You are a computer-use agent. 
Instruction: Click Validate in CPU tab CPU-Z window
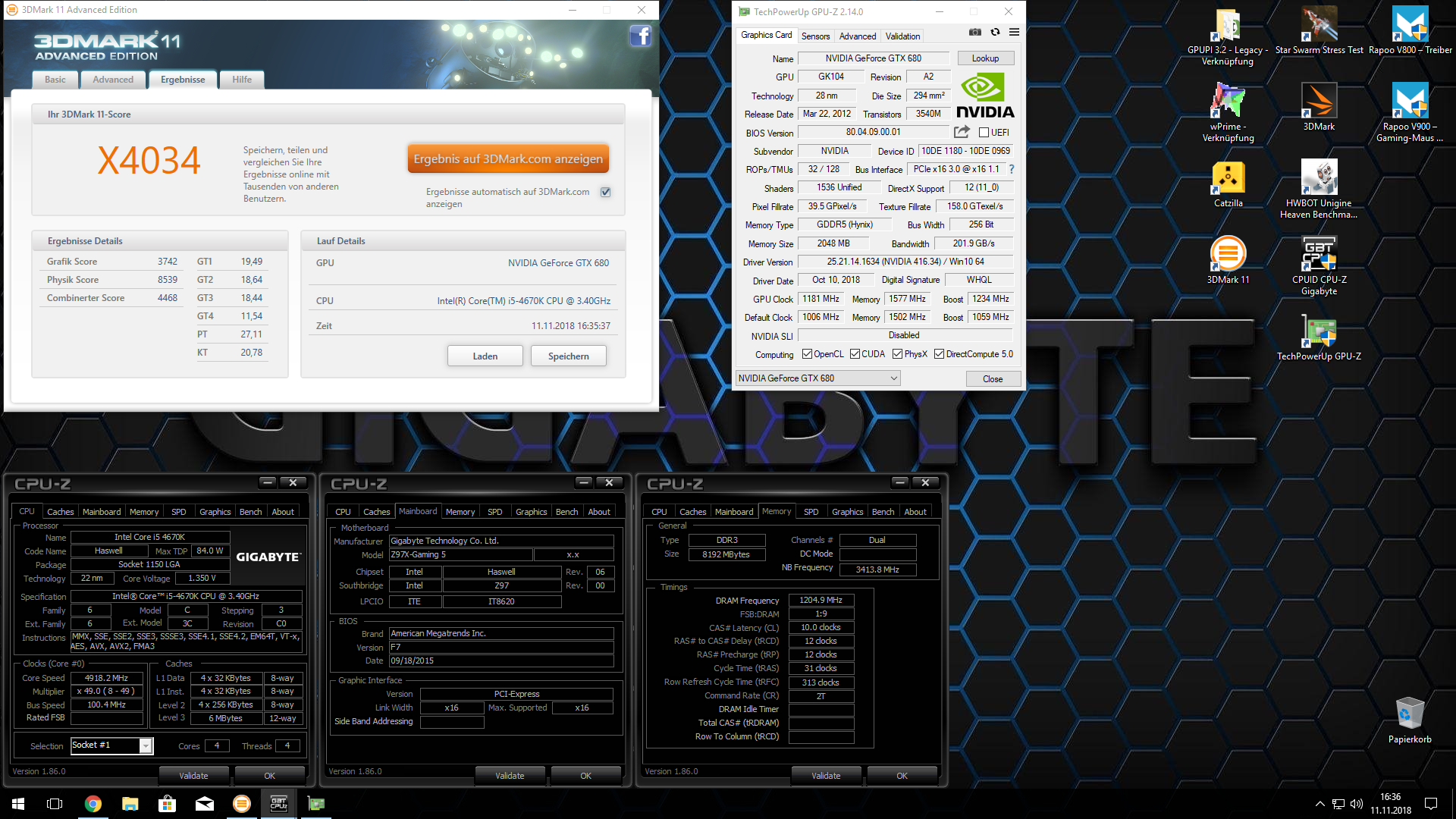point(193,776)
